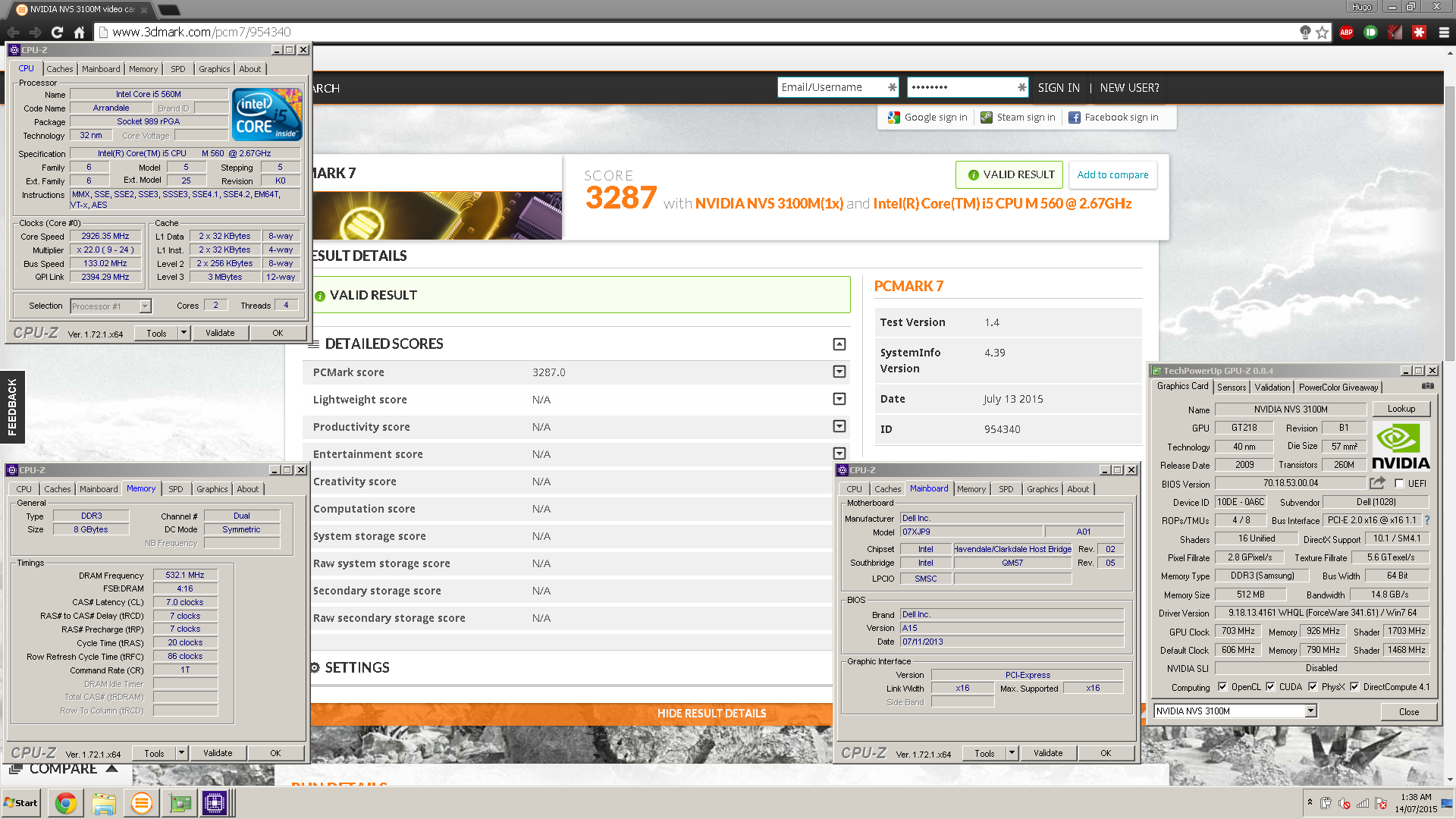1456x819 pixels.
Task: Open the PowerColor Giveaway tab in GPU-Z
Action: [1338, 388]
